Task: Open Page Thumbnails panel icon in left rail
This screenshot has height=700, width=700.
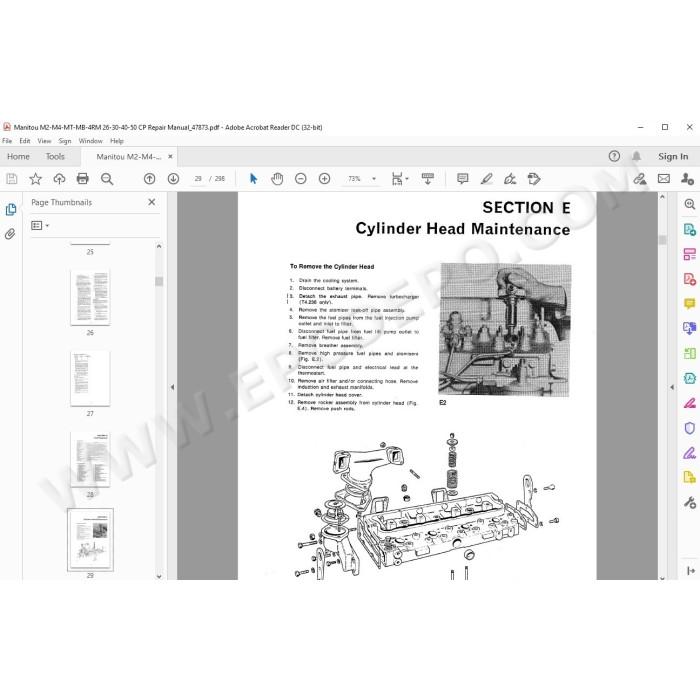Action: click(11, 209)
